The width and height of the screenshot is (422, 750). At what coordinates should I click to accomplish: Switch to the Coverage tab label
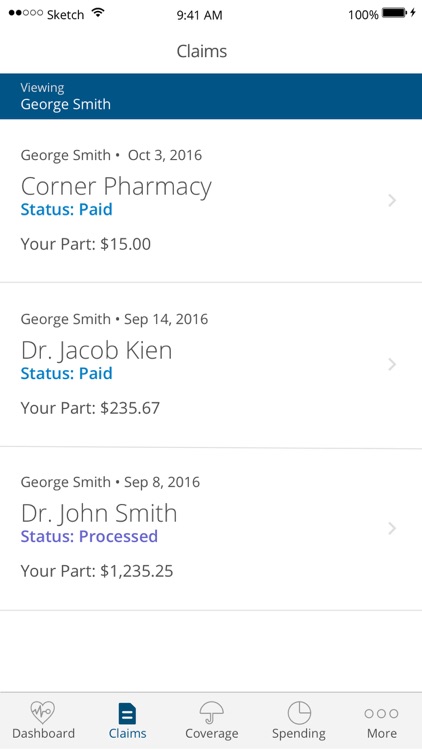point(211,734)
